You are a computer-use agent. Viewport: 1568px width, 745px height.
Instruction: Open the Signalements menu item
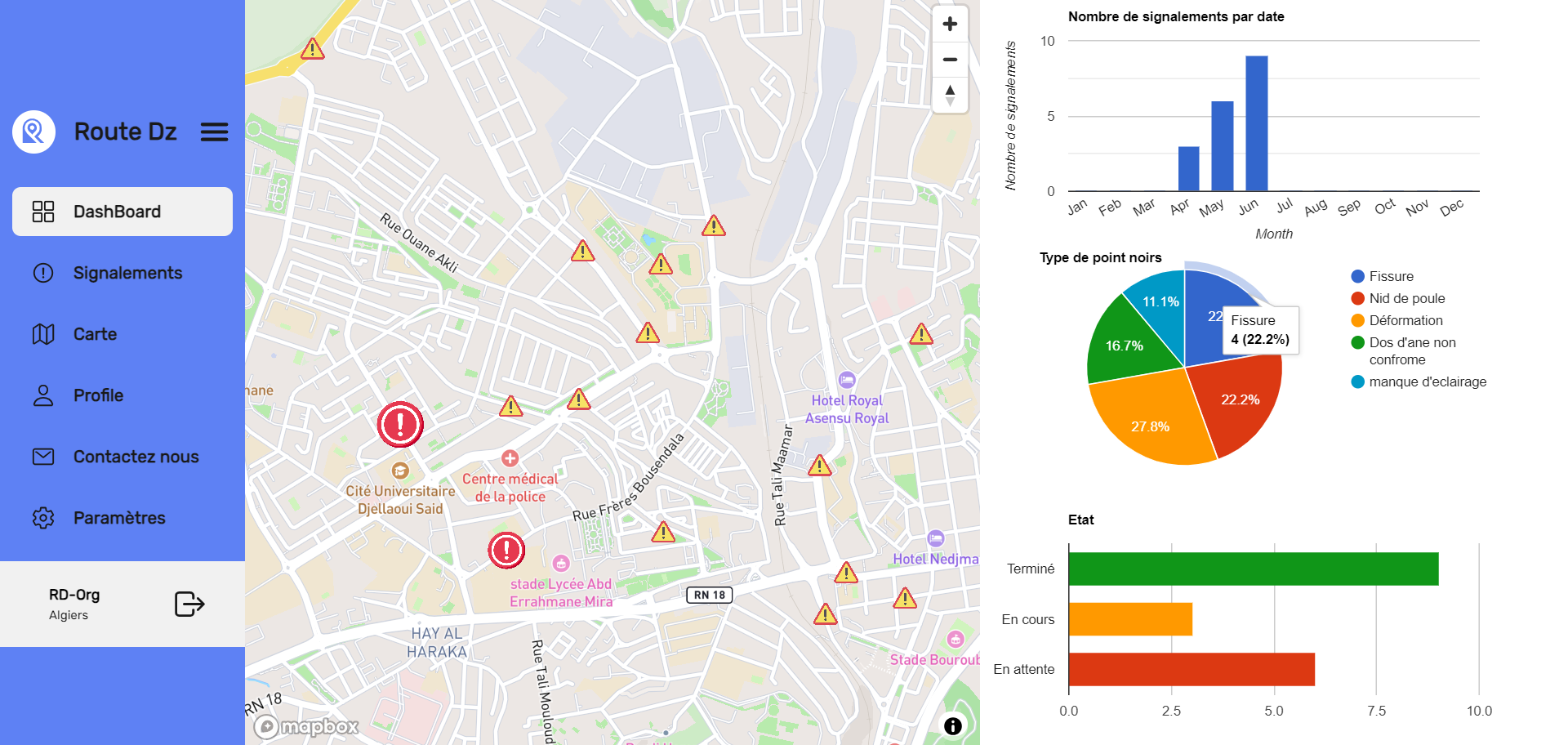coord(127,273)
